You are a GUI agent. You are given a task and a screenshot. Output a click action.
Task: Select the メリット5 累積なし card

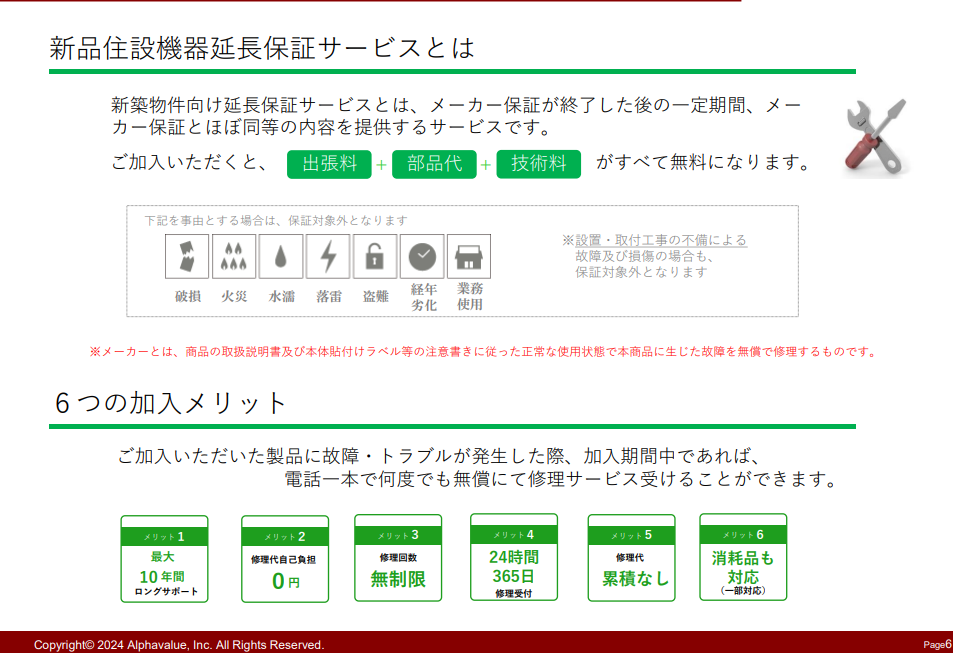(x=631, y=558)
